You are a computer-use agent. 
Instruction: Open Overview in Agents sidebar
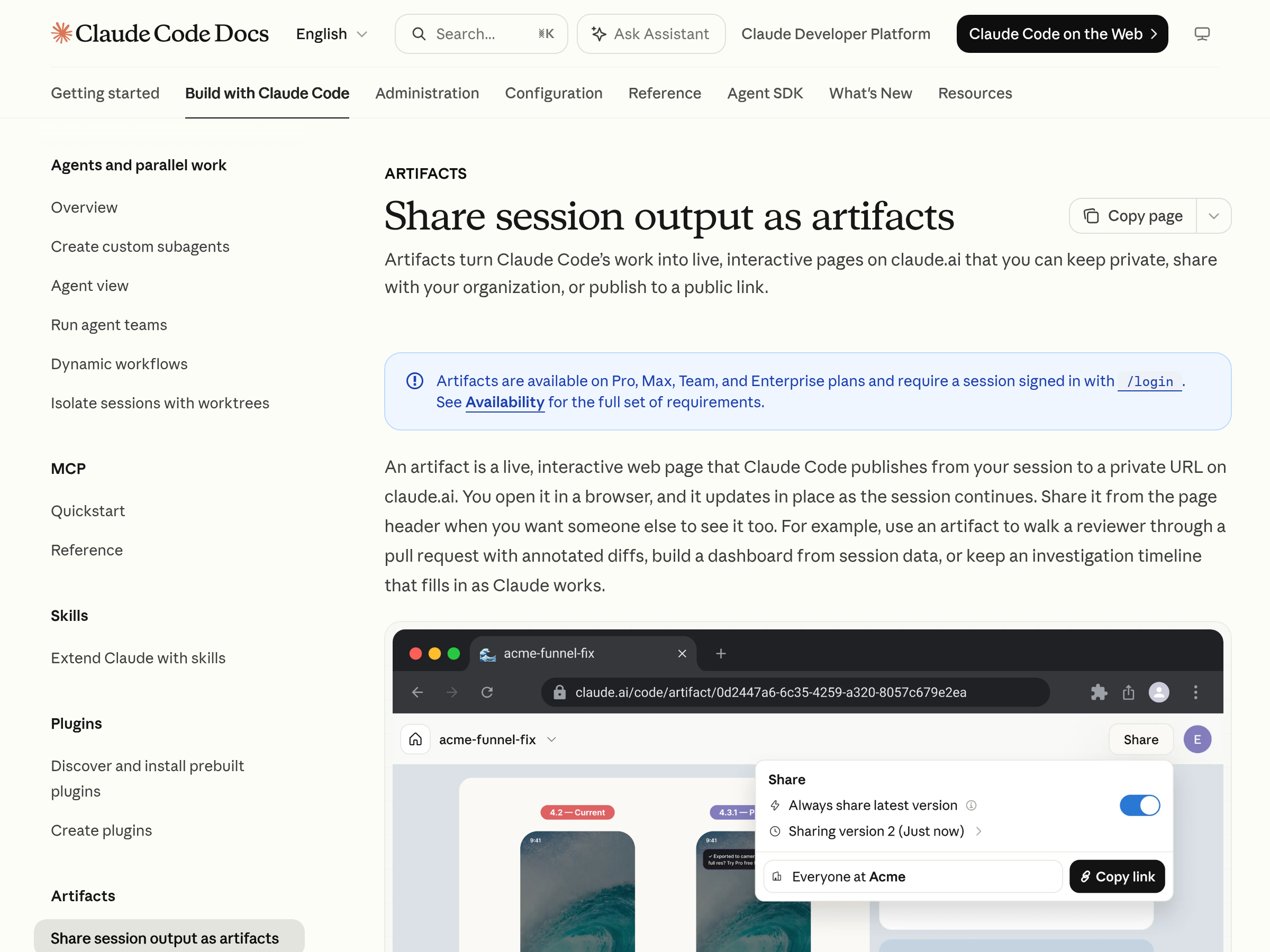click(84, 208)
